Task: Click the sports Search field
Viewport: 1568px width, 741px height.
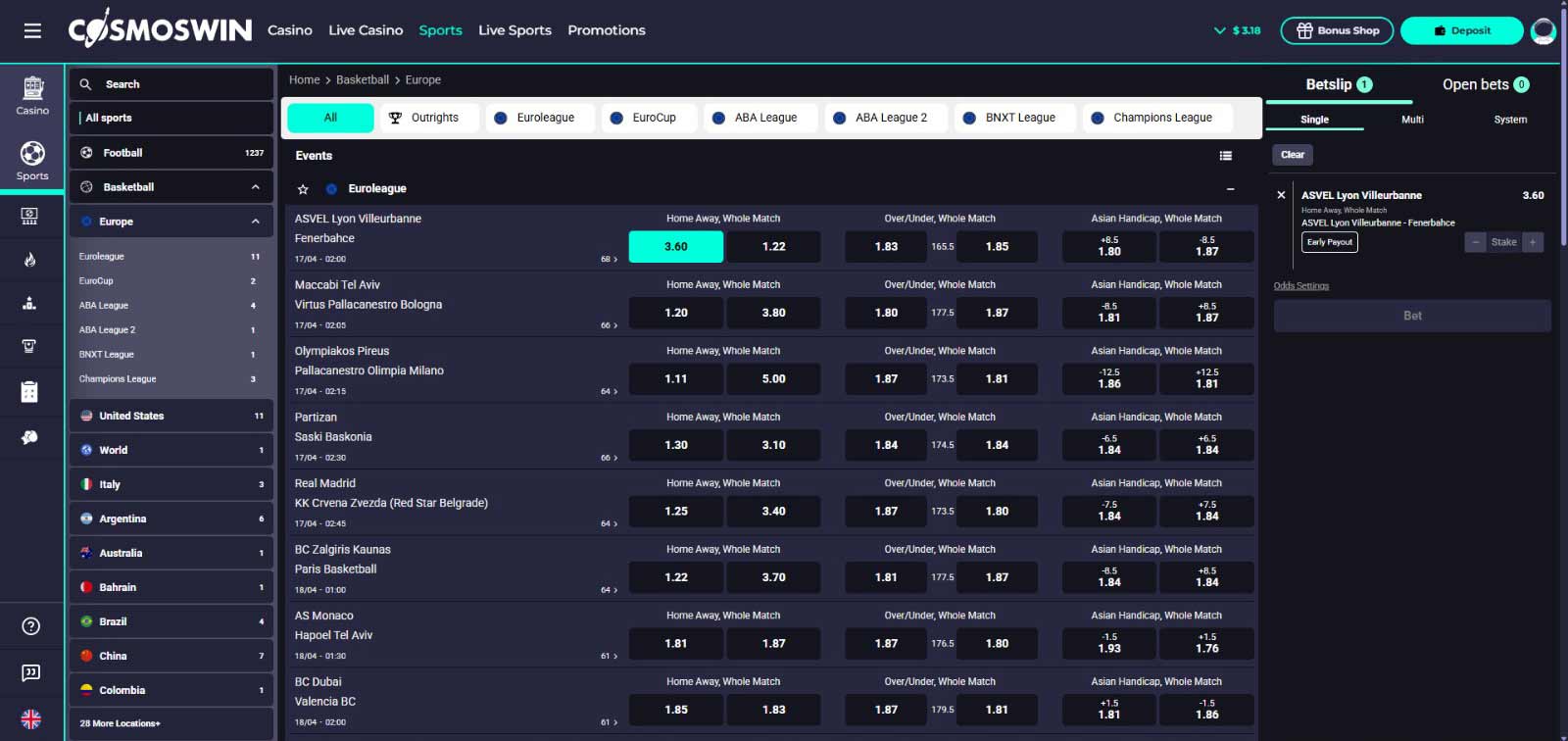Action: (x=171, y=84)
